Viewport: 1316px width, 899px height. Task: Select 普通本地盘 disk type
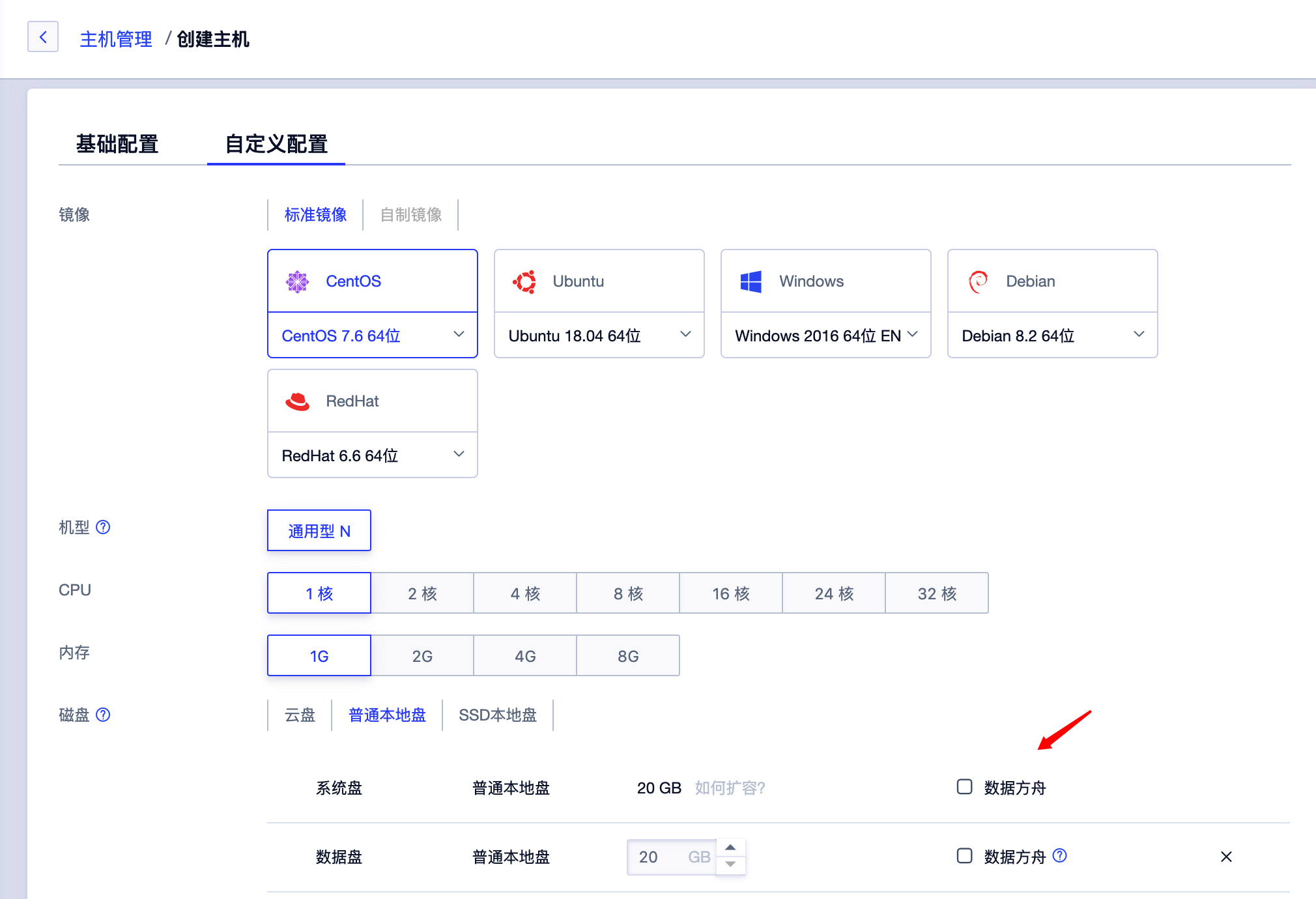pyautogui.click(x=387, y=715)
